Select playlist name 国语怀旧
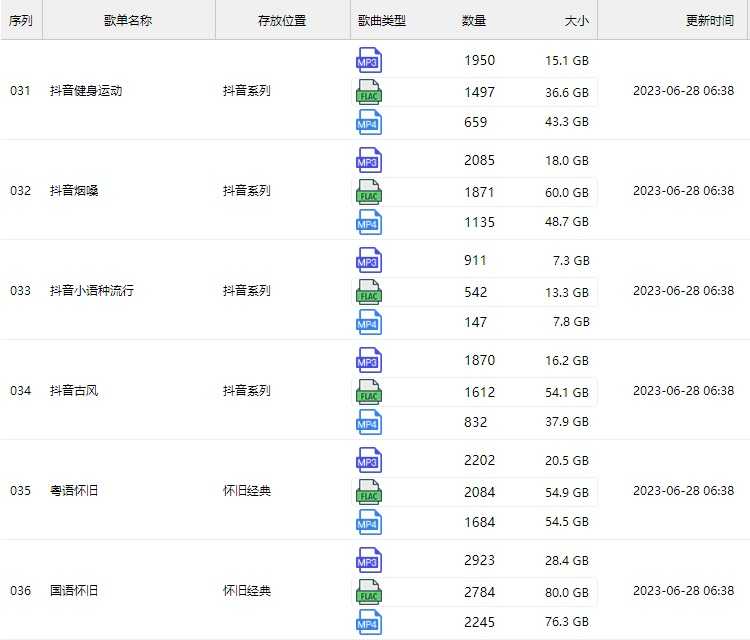Viewport: 750px width, 640px height. [x=74, y=590]
